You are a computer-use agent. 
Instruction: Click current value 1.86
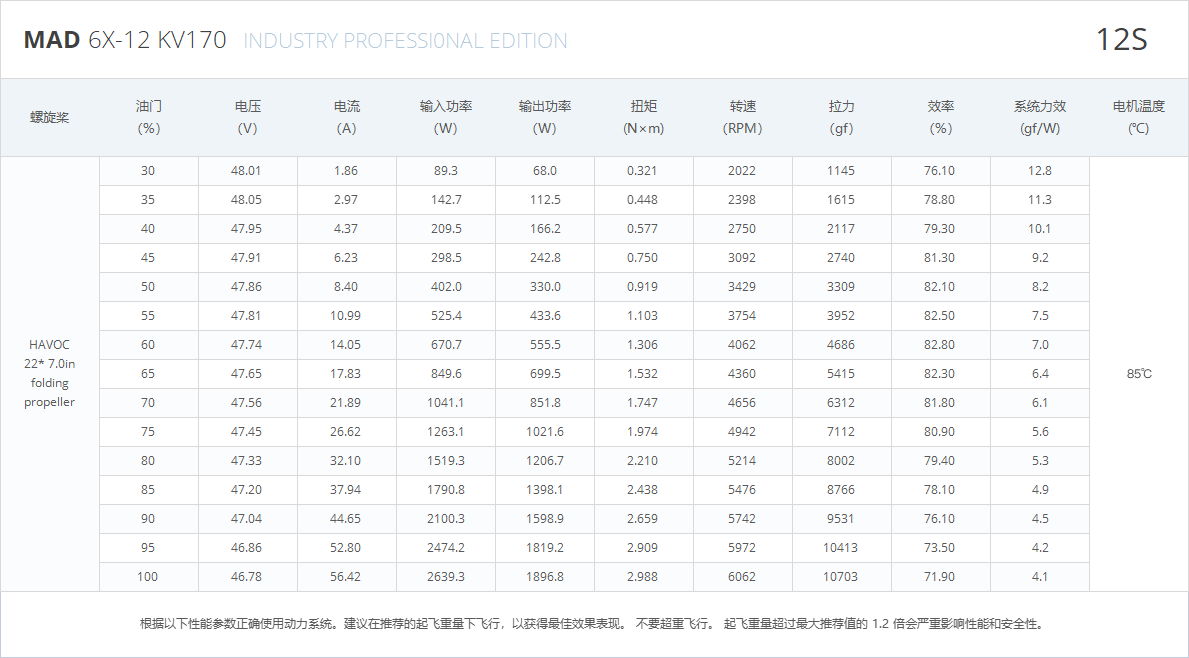coord(346,171)
